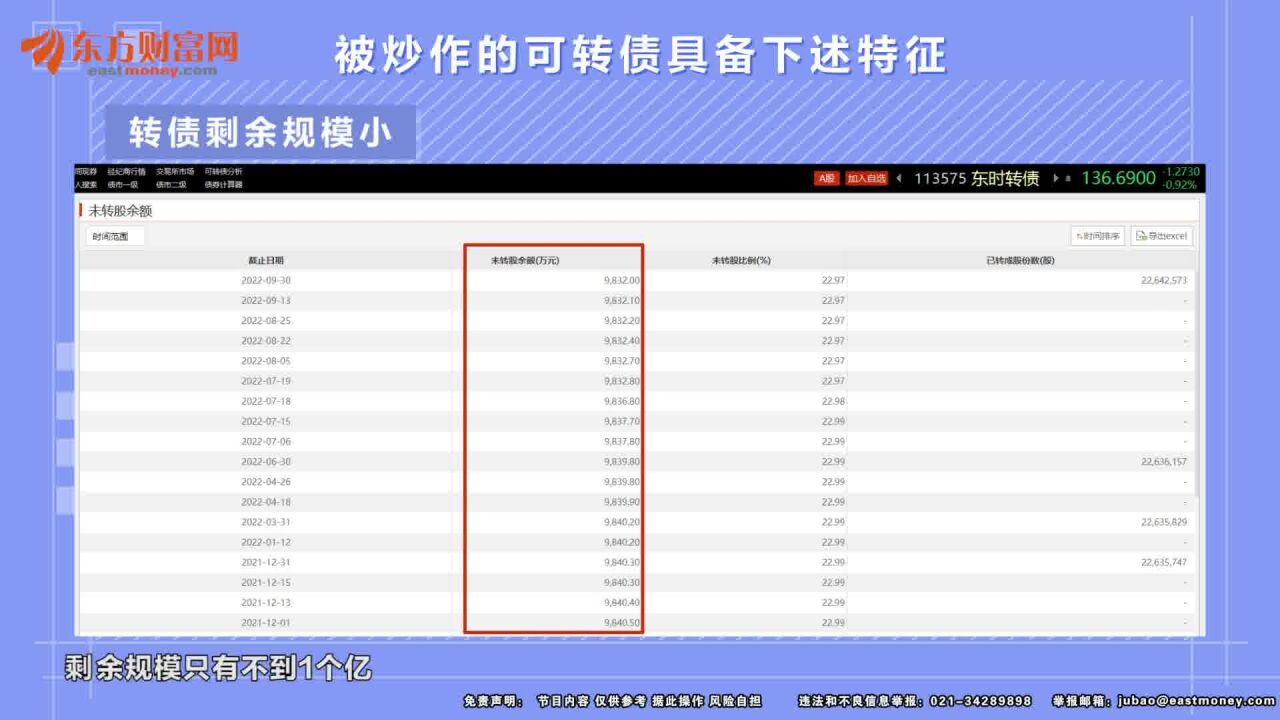The width and height of the screenshot is (1280, 720).
Task: Click the 22,642,573 shares value
Action: pyautogui.click(x=1164, y=280)
